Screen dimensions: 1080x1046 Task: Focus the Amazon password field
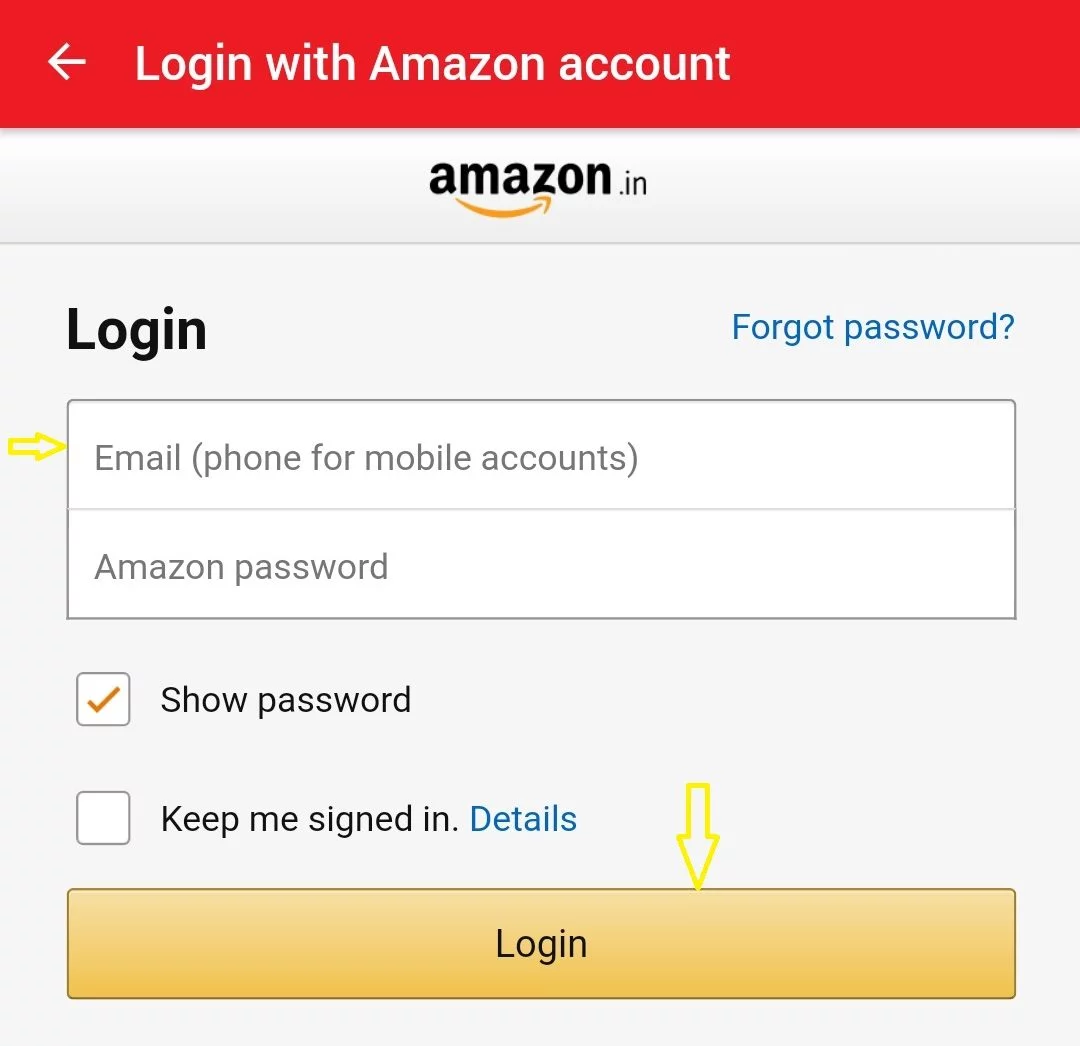tap(541, 566)
